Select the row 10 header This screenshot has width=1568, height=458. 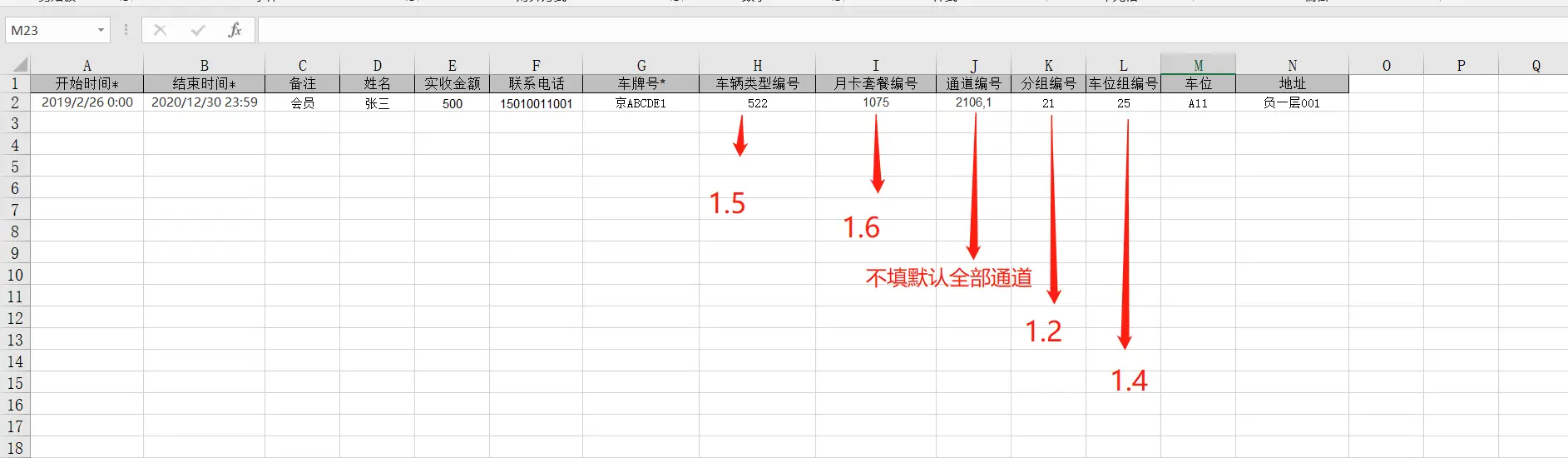(14, 276)
